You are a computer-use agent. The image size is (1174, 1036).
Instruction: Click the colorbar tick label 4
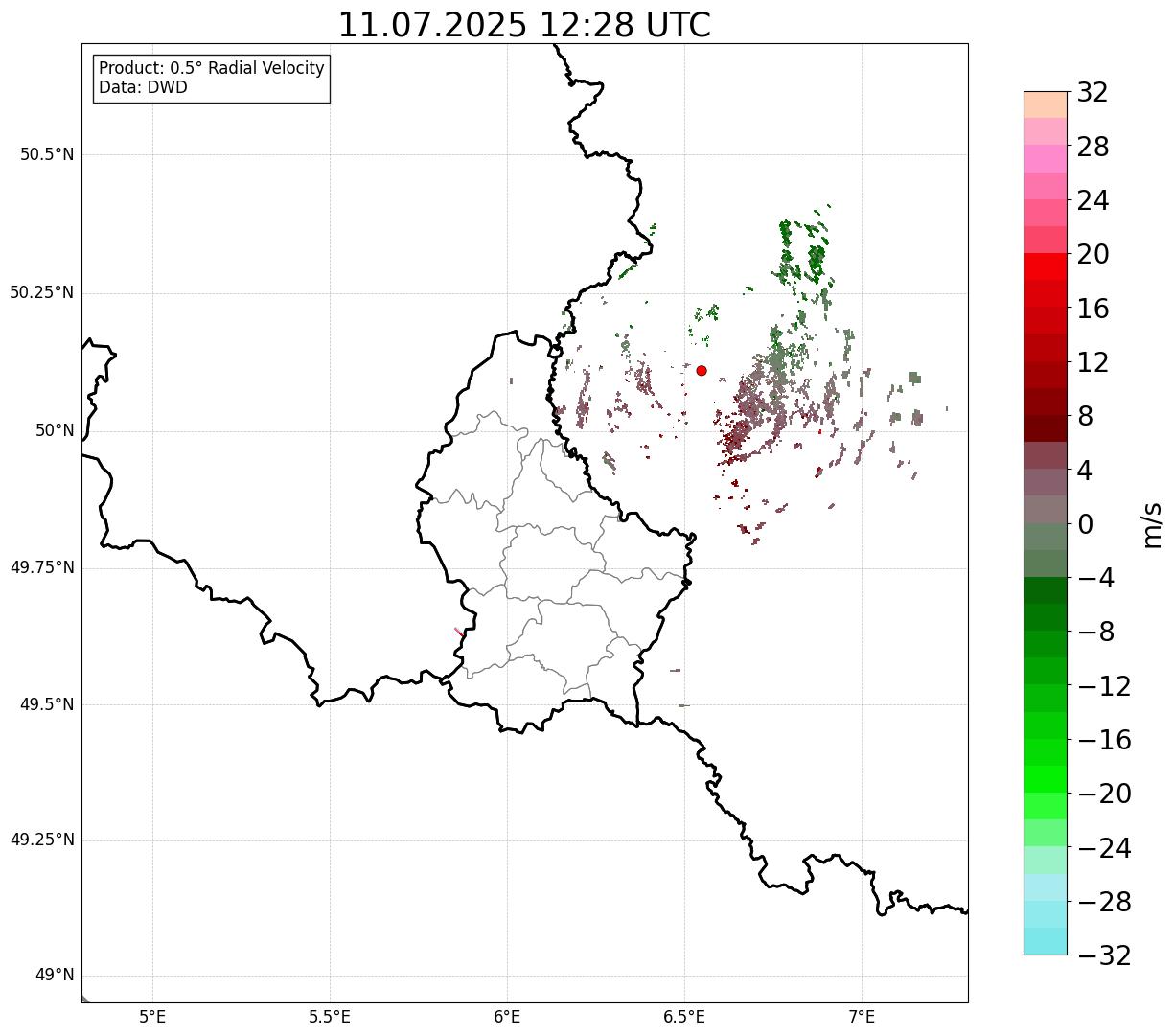(x=1085, y=471)
